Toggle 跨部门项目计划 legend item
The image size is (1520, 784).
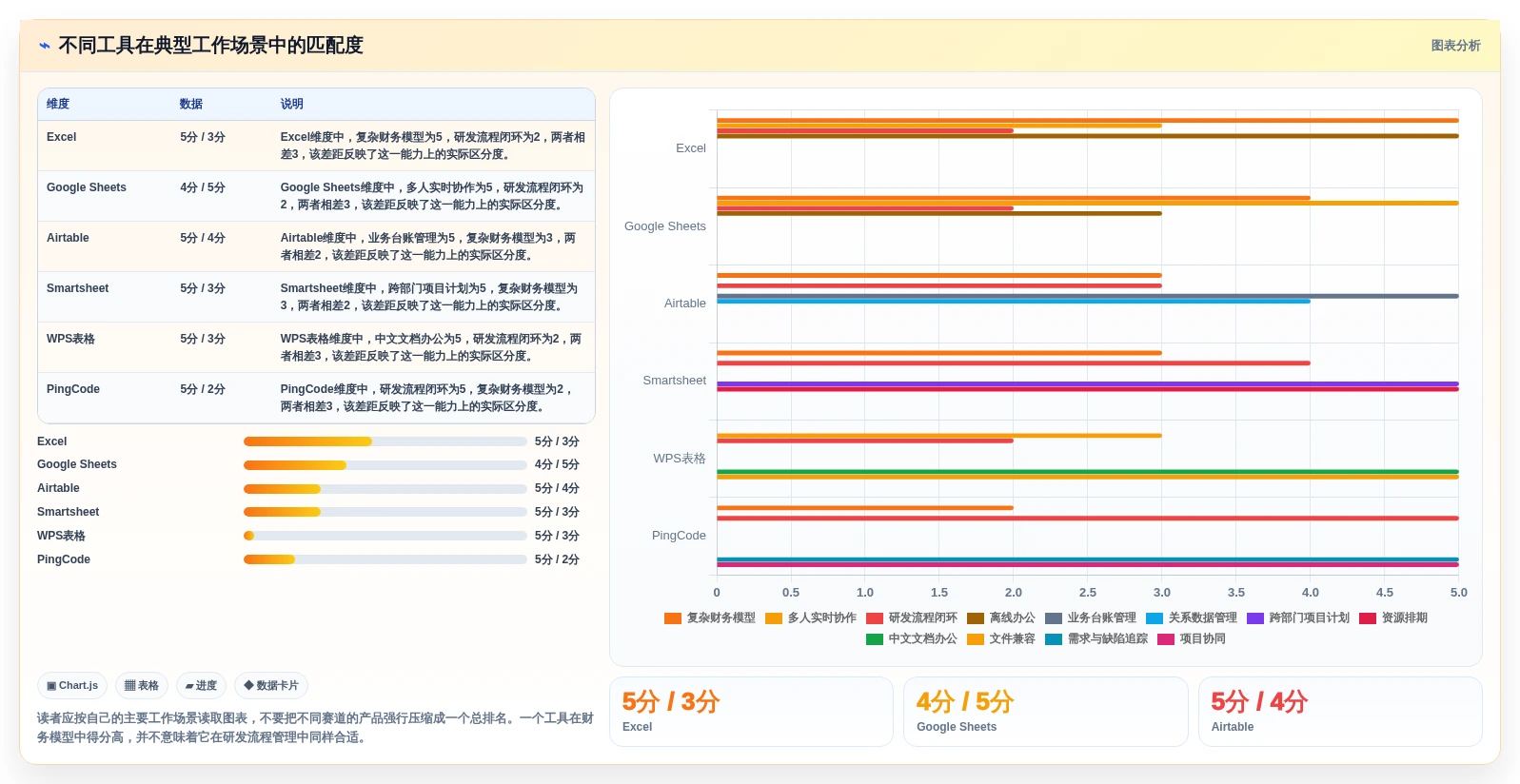coord(1298,618)
